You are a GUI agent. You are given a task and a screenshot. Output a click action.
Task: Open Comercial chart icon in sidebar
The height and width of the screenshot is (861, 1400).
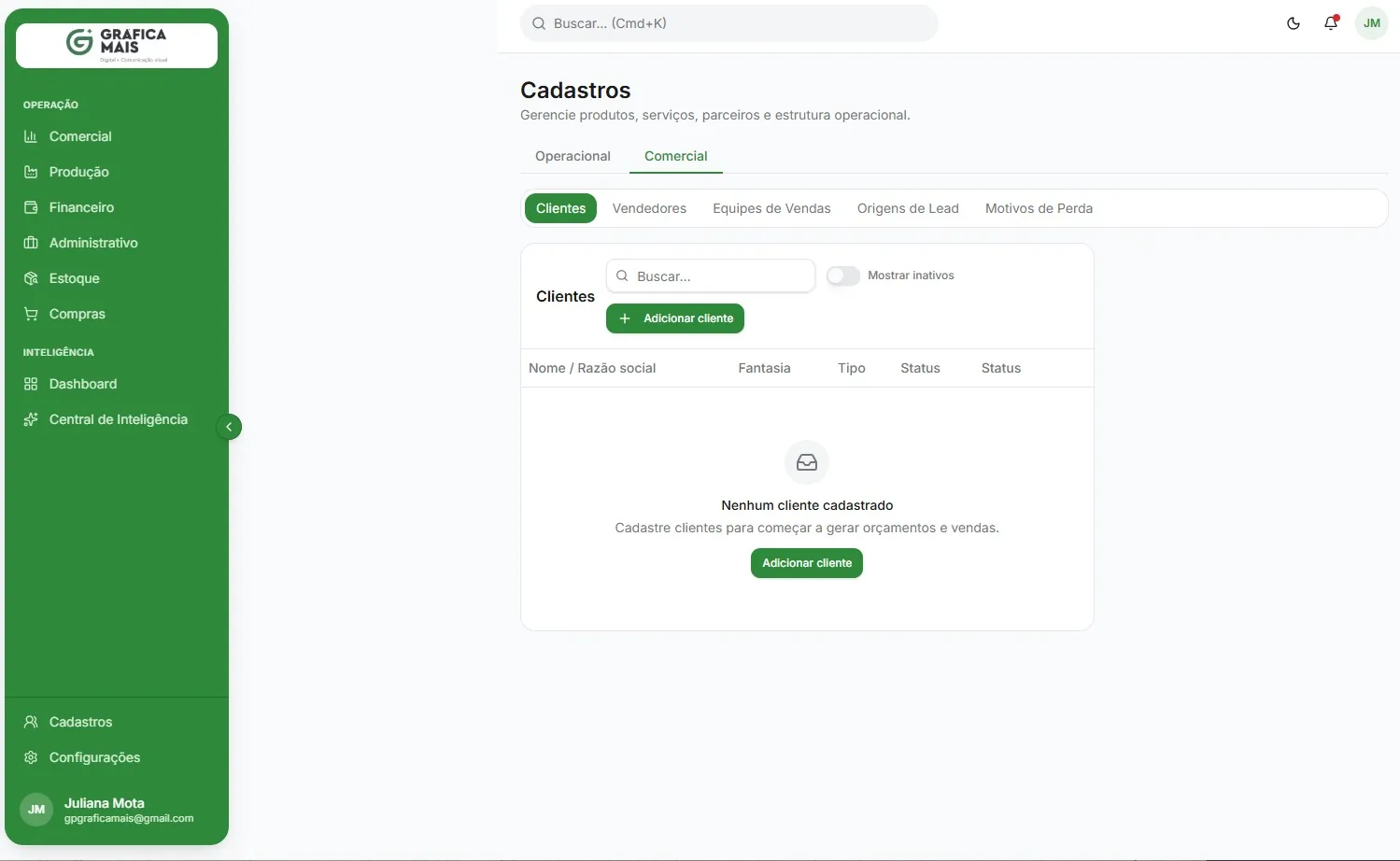click(31, 136)
